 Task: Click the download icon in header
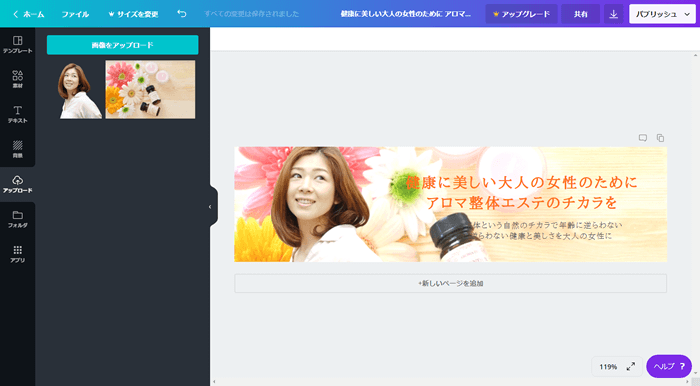(613, 14)
